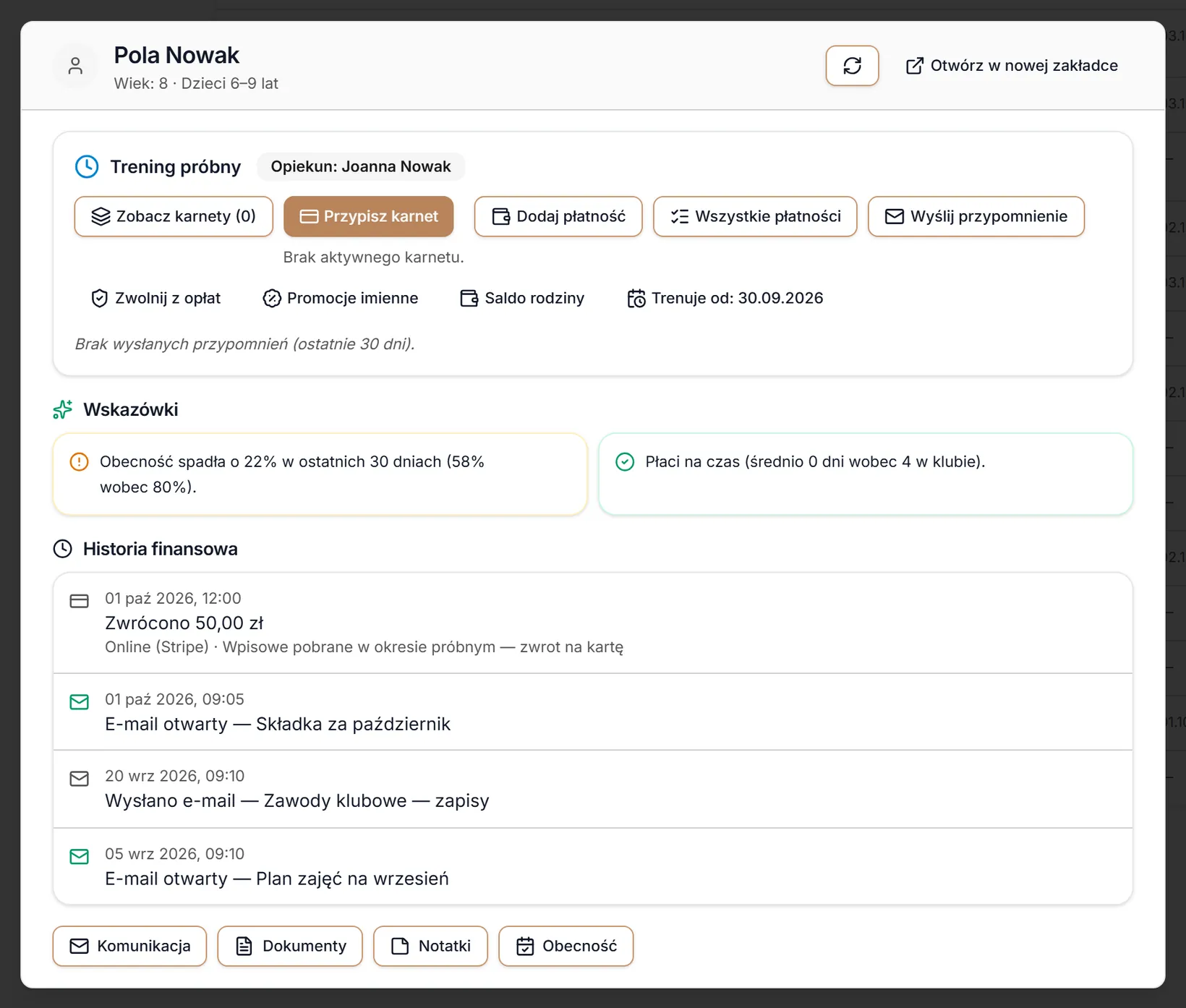Click the envelope icon for Zawody klubowe email
The width and height of the screenshot is (1186, 1008).
pyautogui.click(x=80, y=779)
